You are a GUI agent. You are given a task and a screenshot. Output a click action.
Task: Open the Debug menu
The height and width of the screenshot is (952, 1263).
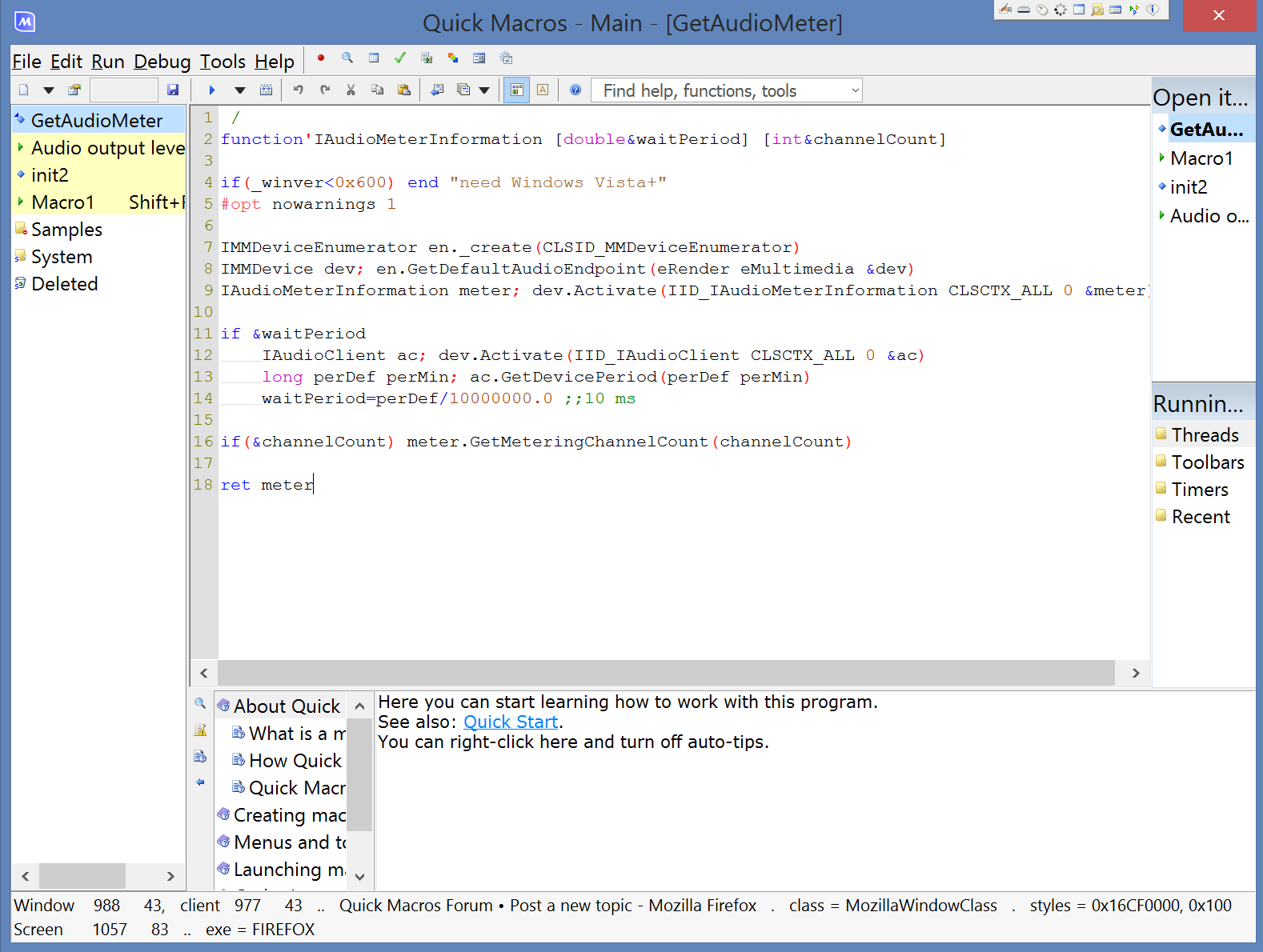coord(162,62)
